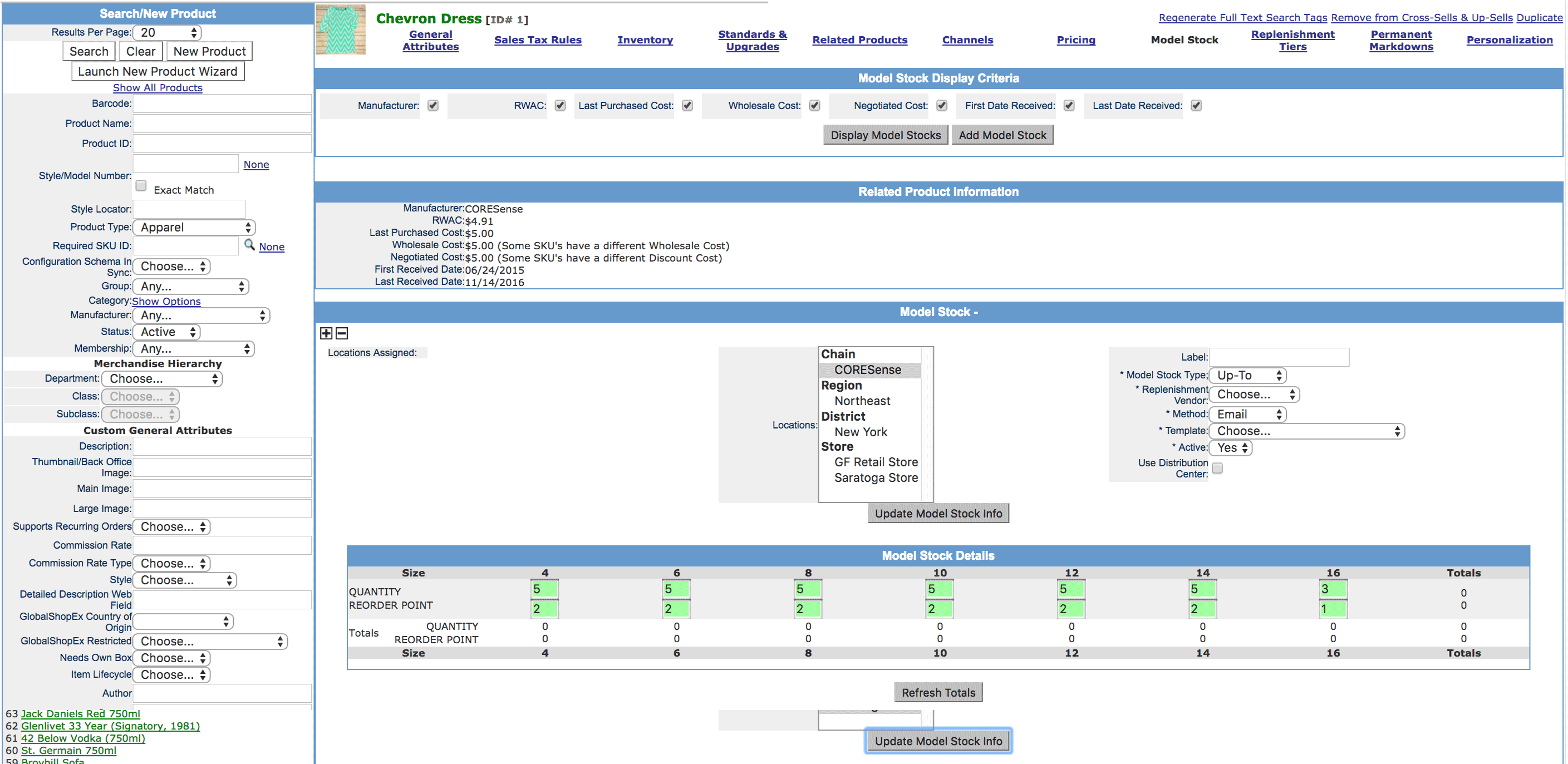Toggle the Manufacturer display checkbox
Screen dimensions: 1568x764
pyautogui.click(x=433, y=105)
